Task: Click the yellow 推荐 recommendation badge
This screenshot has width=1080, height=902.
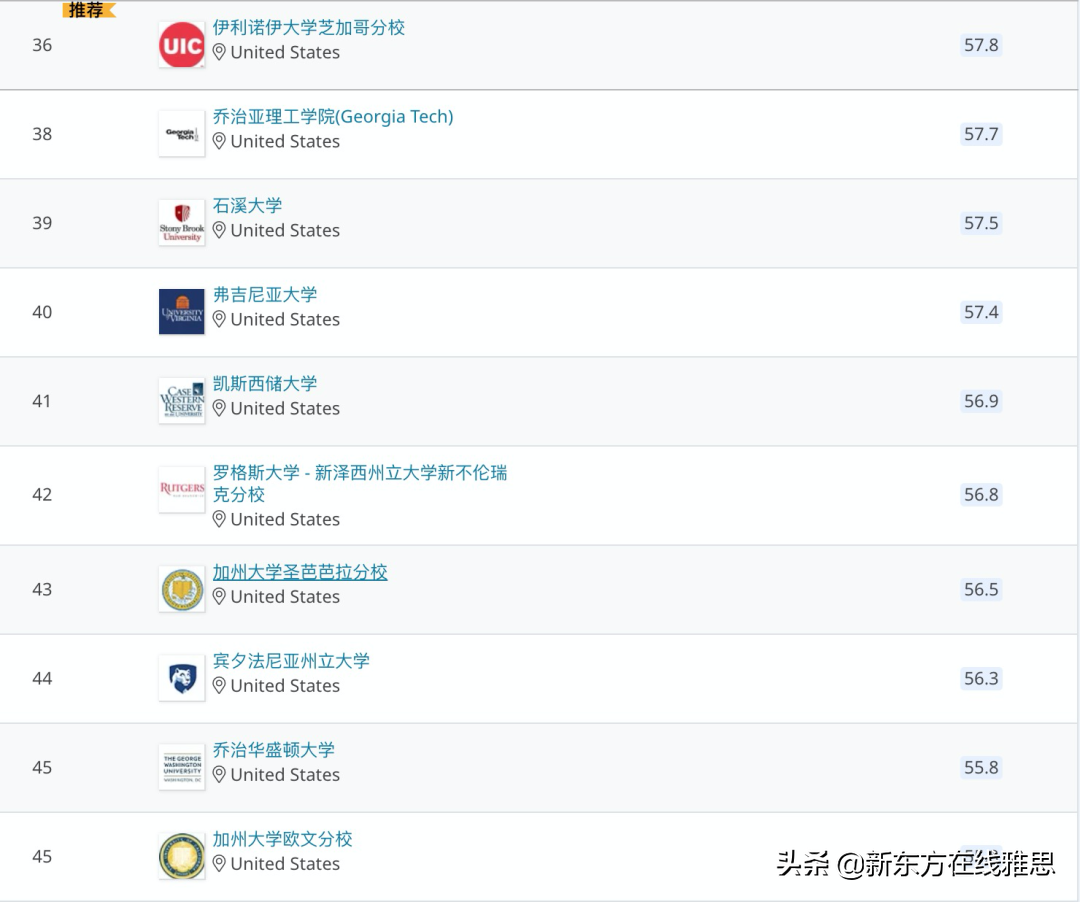Action: tap(86, 8)
